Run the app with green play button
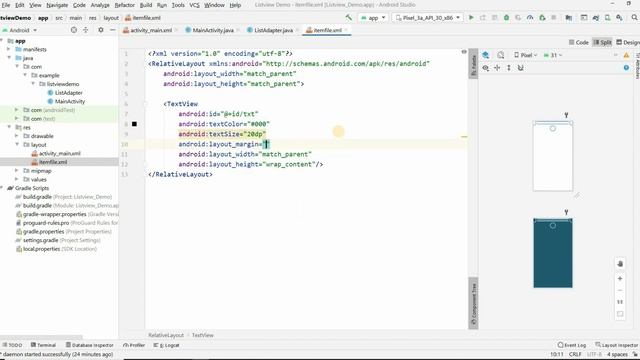This screenshot has width=640, height=360. coord(471,18)
